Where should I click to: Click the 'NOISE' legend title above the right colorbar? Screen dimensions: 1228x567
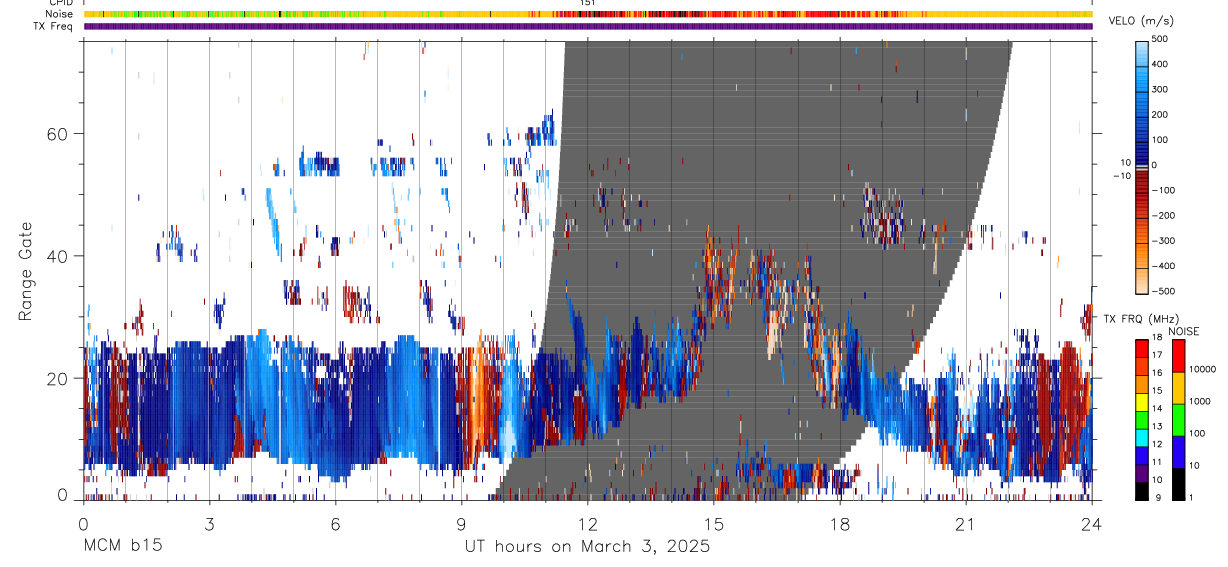(1183, 331)
